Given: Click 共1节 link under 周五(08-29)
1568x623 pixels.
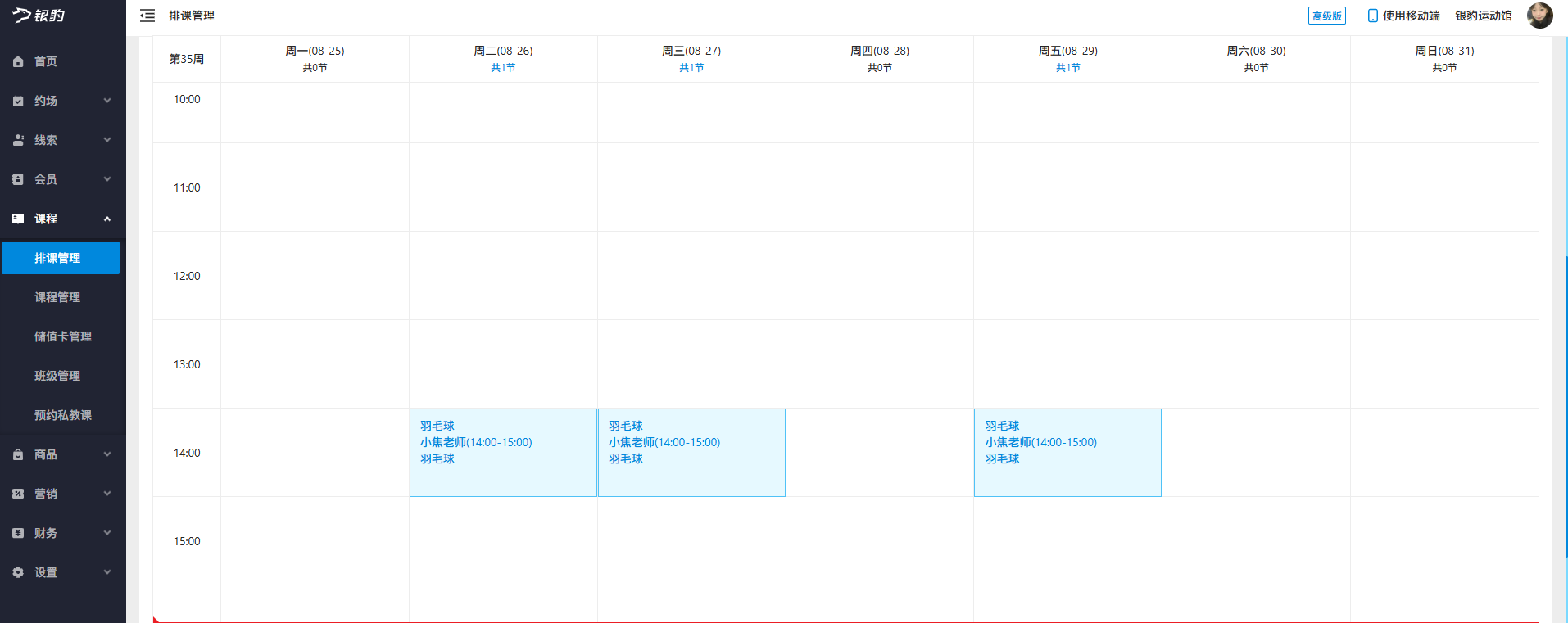Looking at the screenshot, I should click(x=1067, y=68).
